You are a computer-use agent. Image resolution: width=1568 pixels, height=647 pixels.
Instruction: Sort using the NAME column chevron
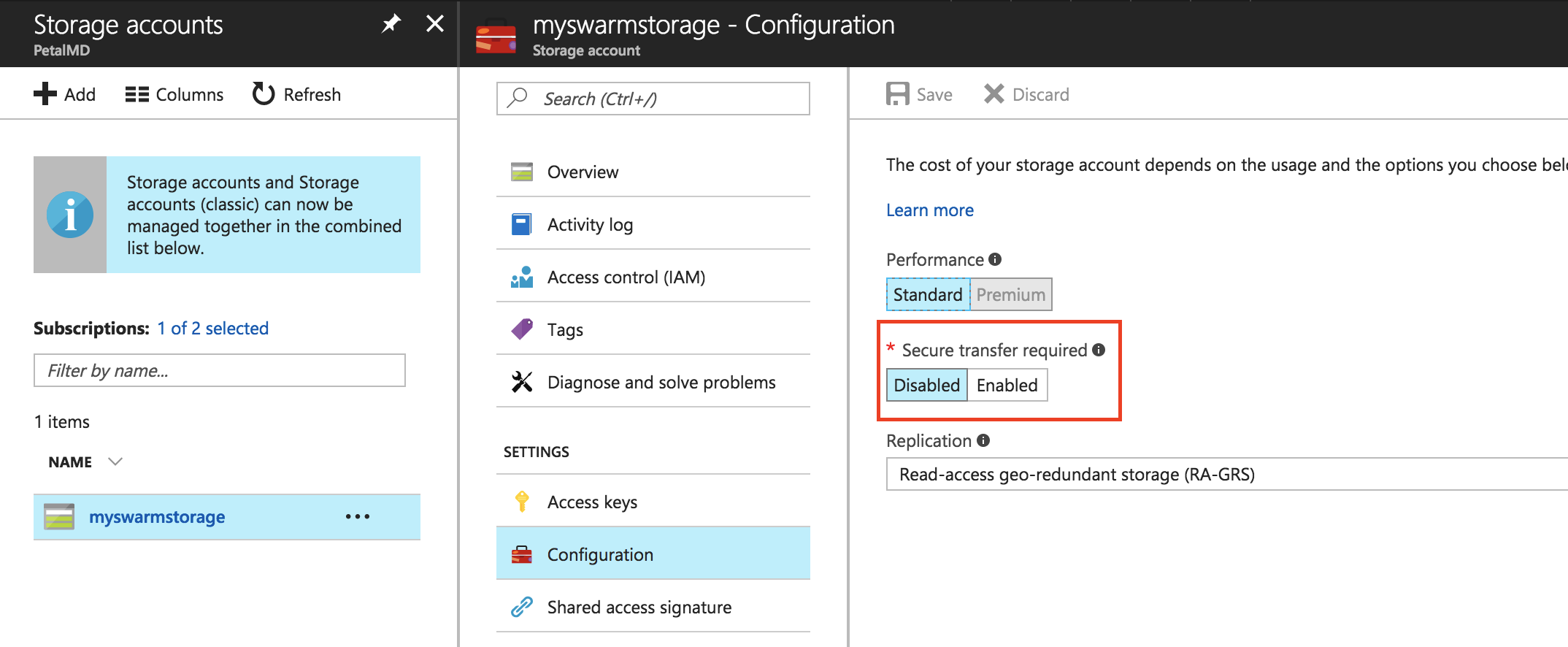pos(115,462)
